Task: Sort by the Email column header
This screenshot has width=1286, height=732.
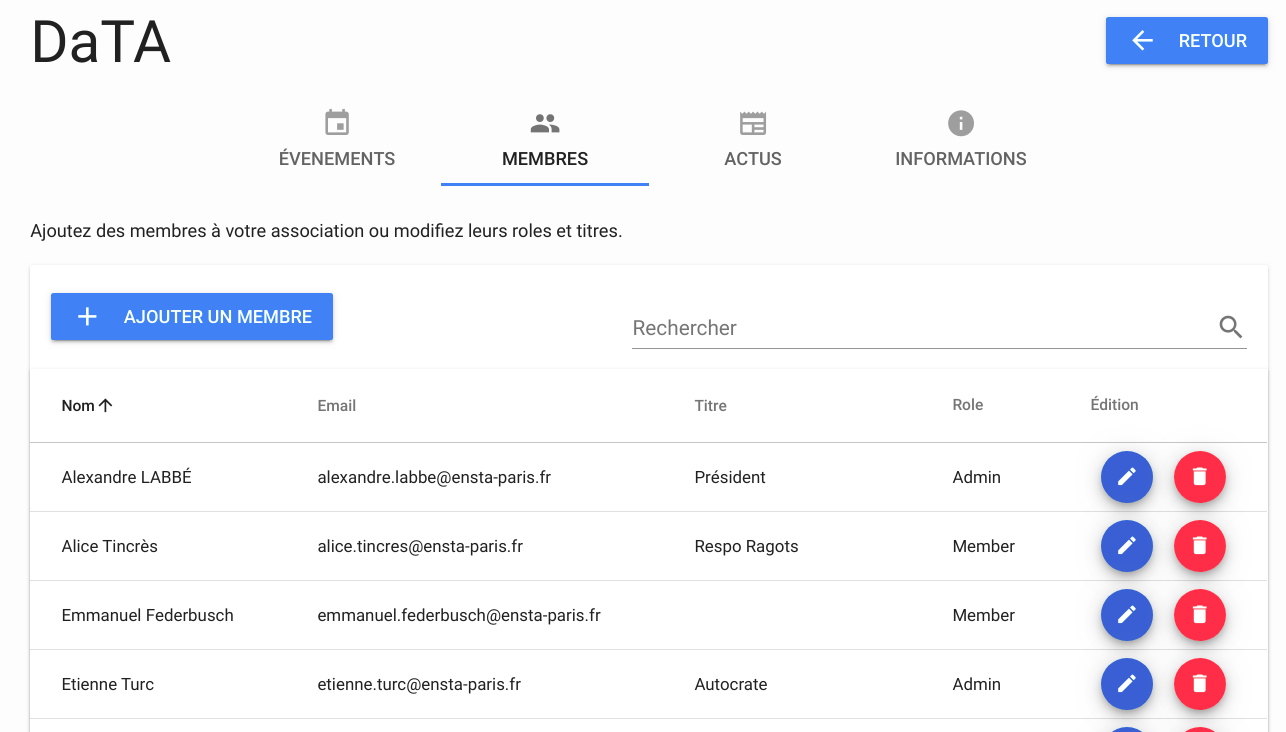Action: pyautogui.click(x=337, y=405)
